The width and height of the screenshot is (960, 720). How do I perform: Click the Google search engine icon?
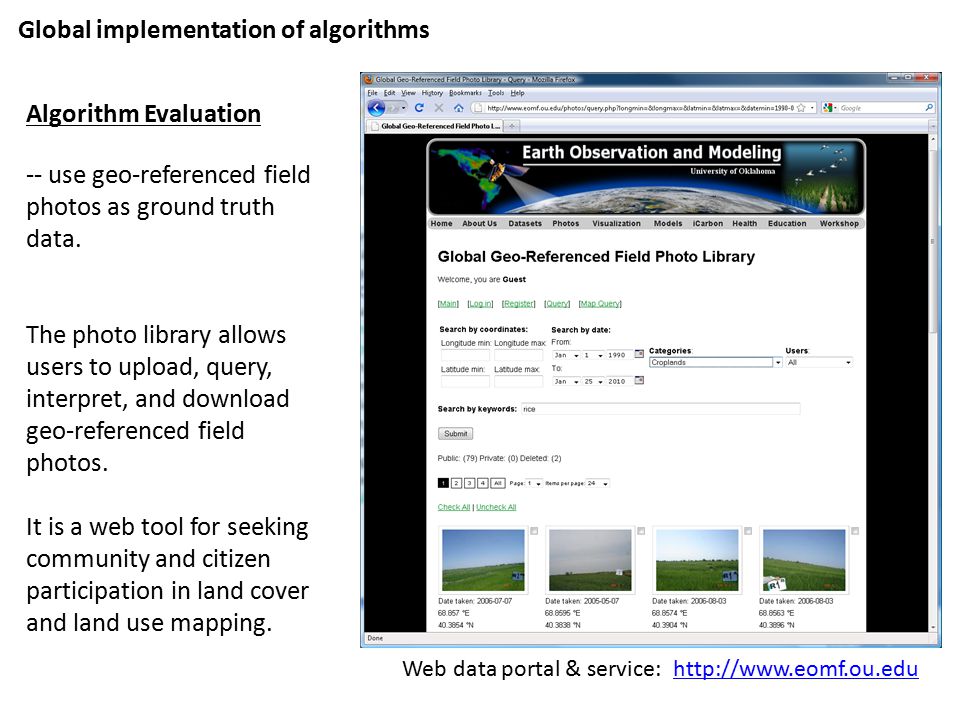point(828,108)
